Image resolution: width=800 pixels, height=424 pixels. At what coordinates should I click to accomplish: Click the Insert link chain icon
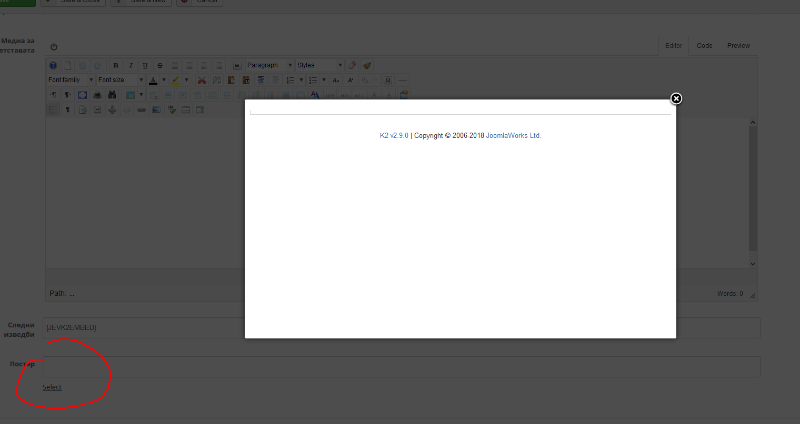pyautogui.click(x=141, y=110)
